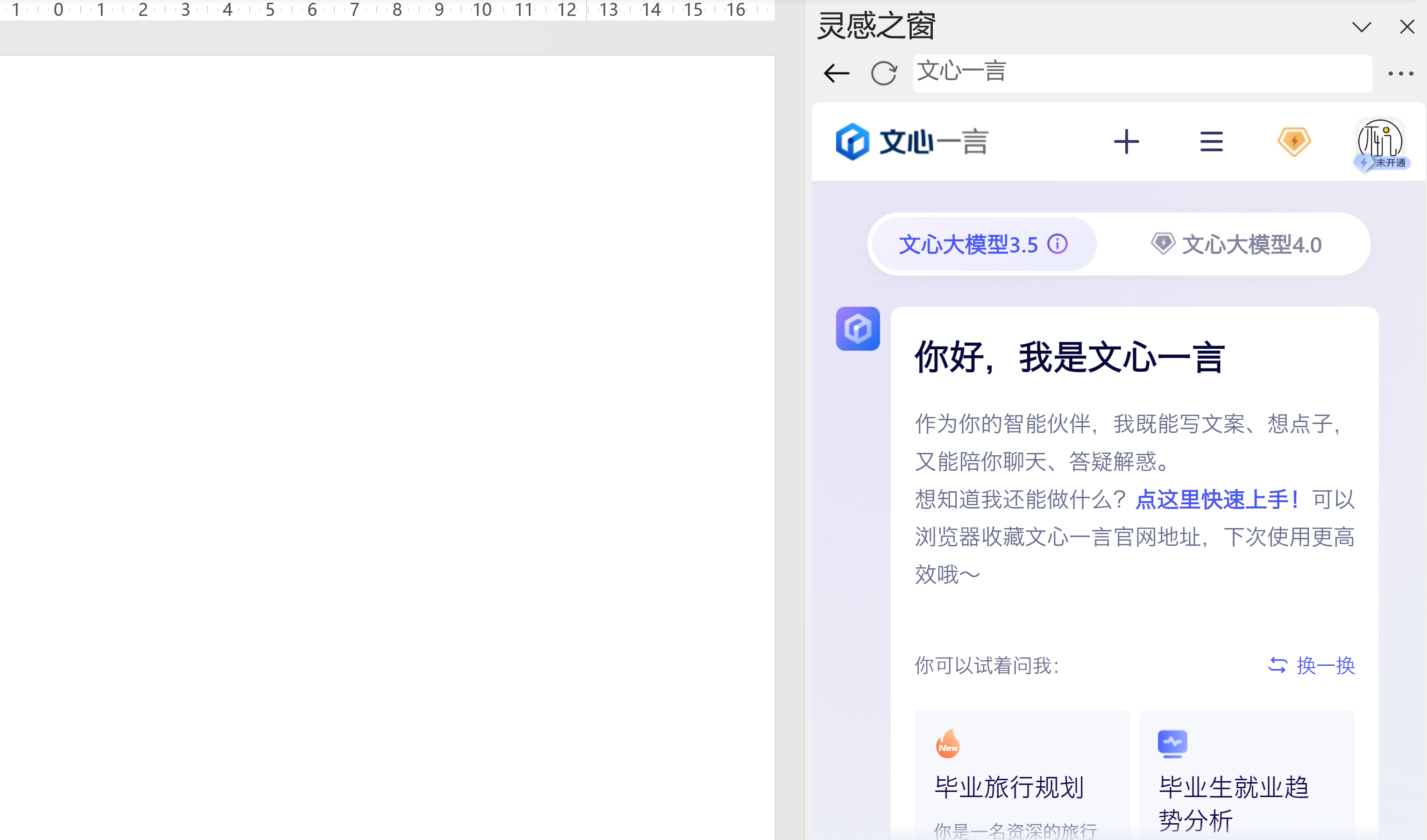The width and height of the screenshot is (1427, 840).
Task: Open the three-dot more options menu
Action: (x=1400, y=74)
